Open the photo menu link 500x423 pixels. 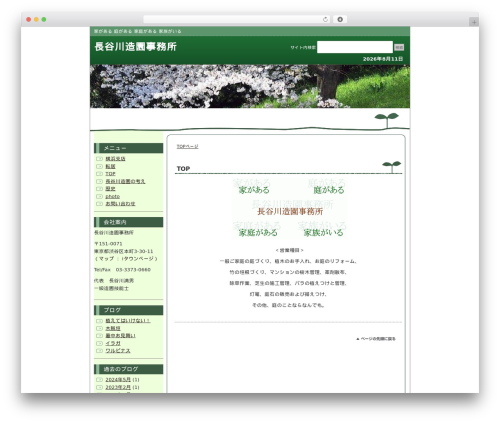(113, 196)
